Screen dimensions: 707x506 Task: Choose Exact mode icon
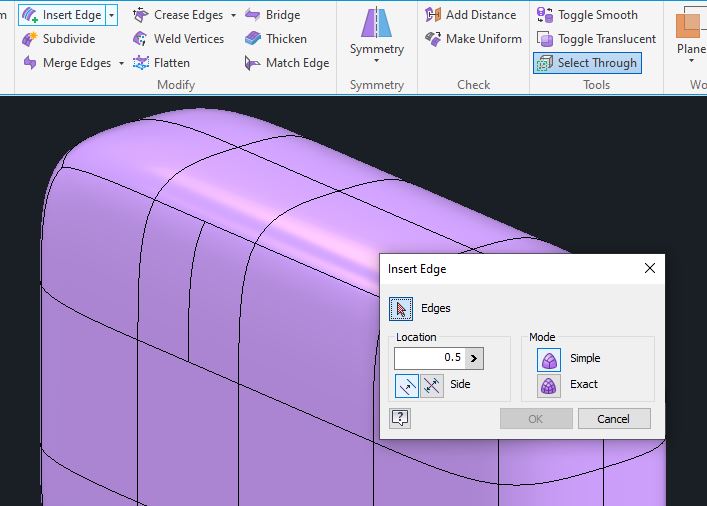(549, 386)
